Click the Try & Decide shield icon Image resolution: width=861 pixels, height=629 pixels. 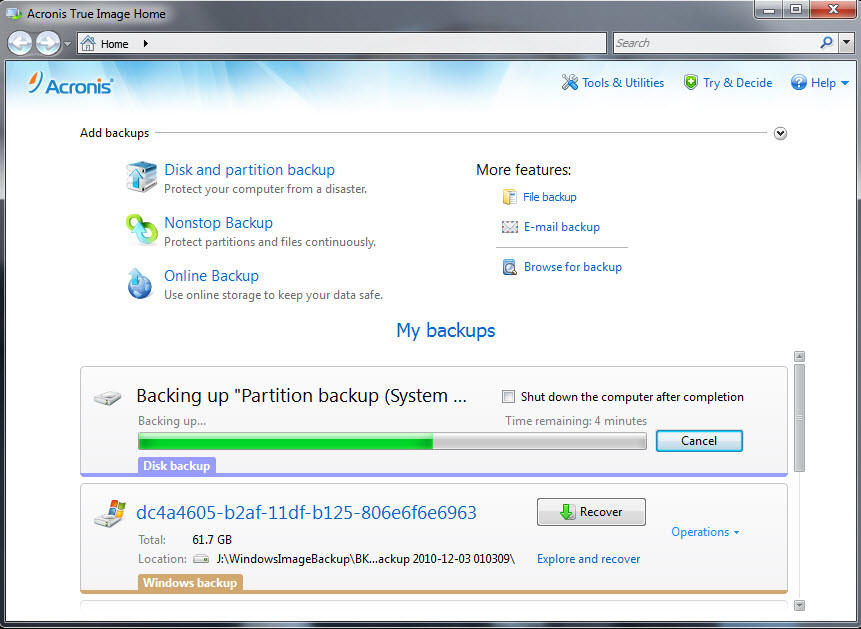(x=690, y=82)
